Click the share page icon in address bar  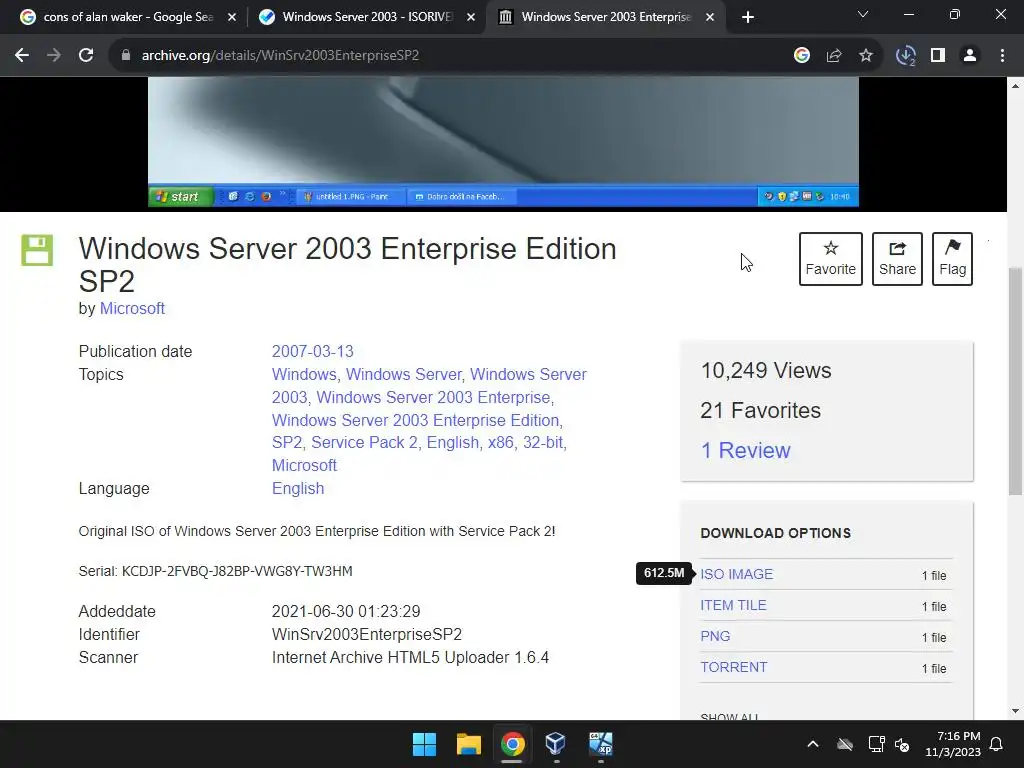click(834, 56)
